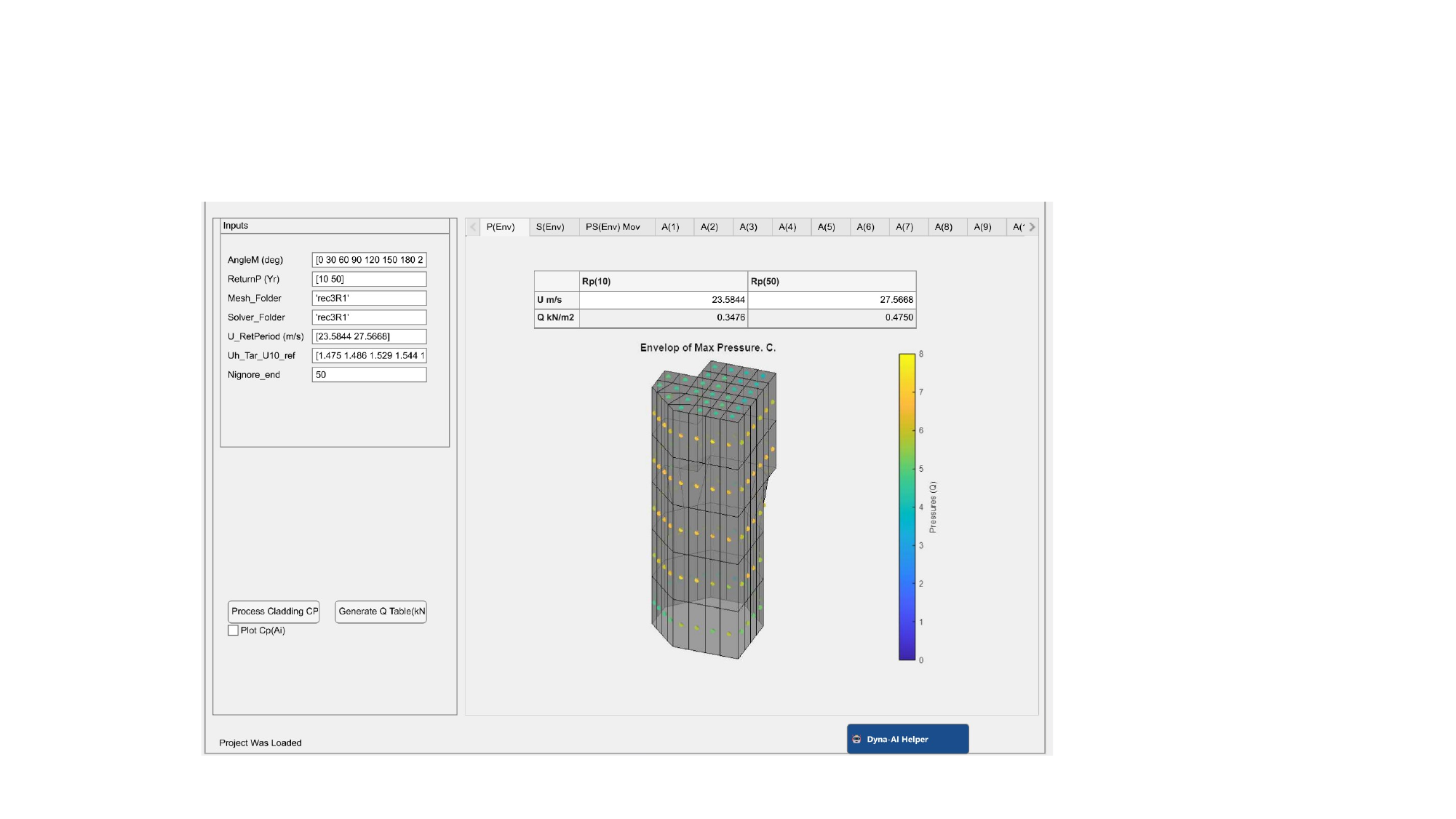Open the A(9) tab
This screenshot has height=819, width=1456.
click(x=982, y=227)
